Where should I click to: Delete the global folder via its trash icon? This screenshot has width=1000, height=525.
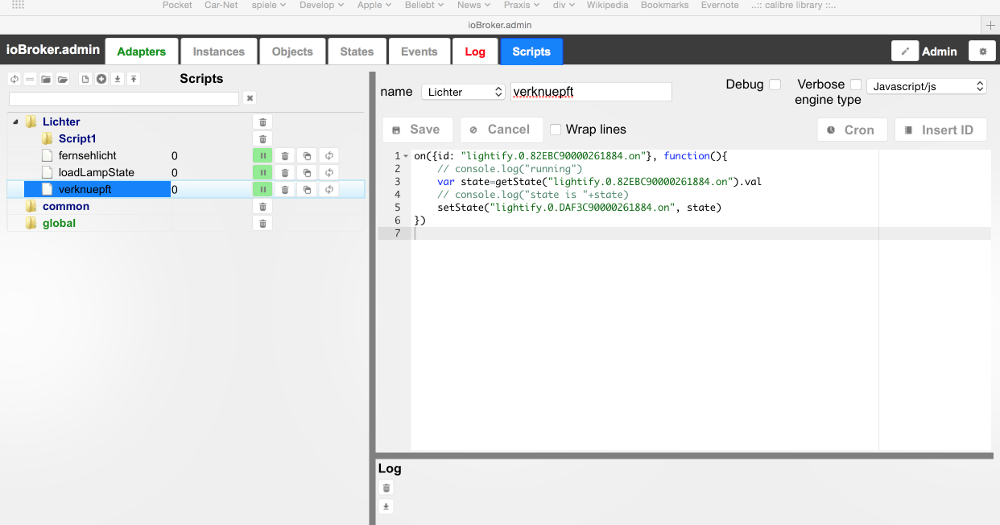click(263, 223)
